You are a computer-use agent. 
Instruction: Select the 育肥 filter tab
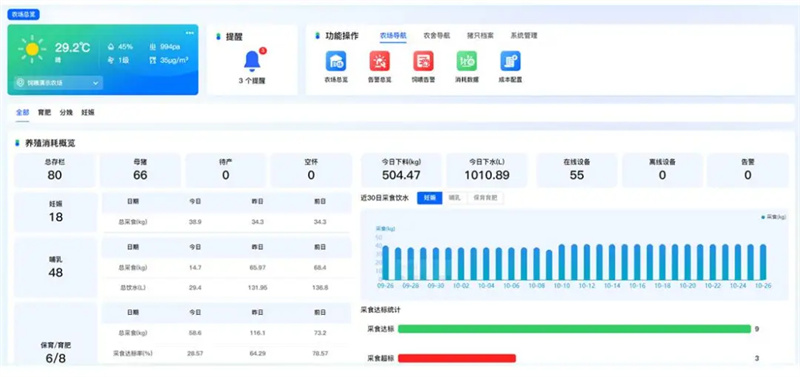pyautogui.click(x=44, y=112)
